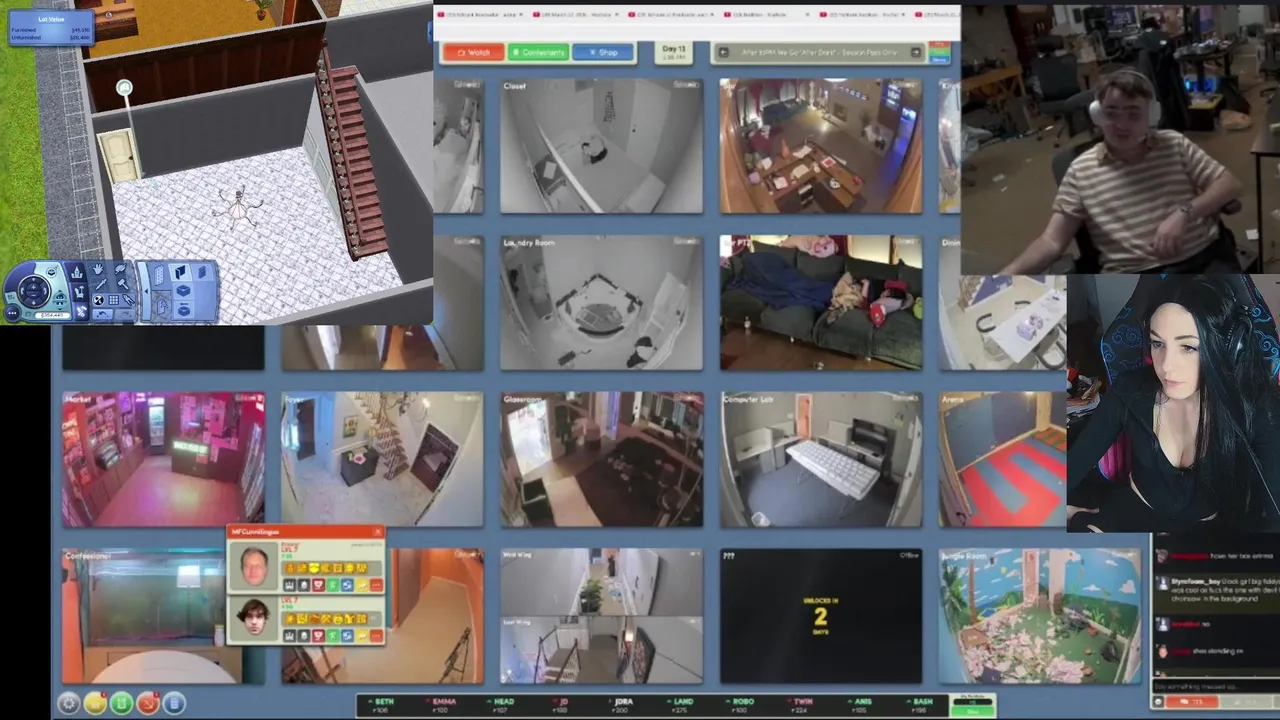Screen dimensions: 1280x720
Task: Zoom in with Sims camera plus control
Action: pos(33,287)
